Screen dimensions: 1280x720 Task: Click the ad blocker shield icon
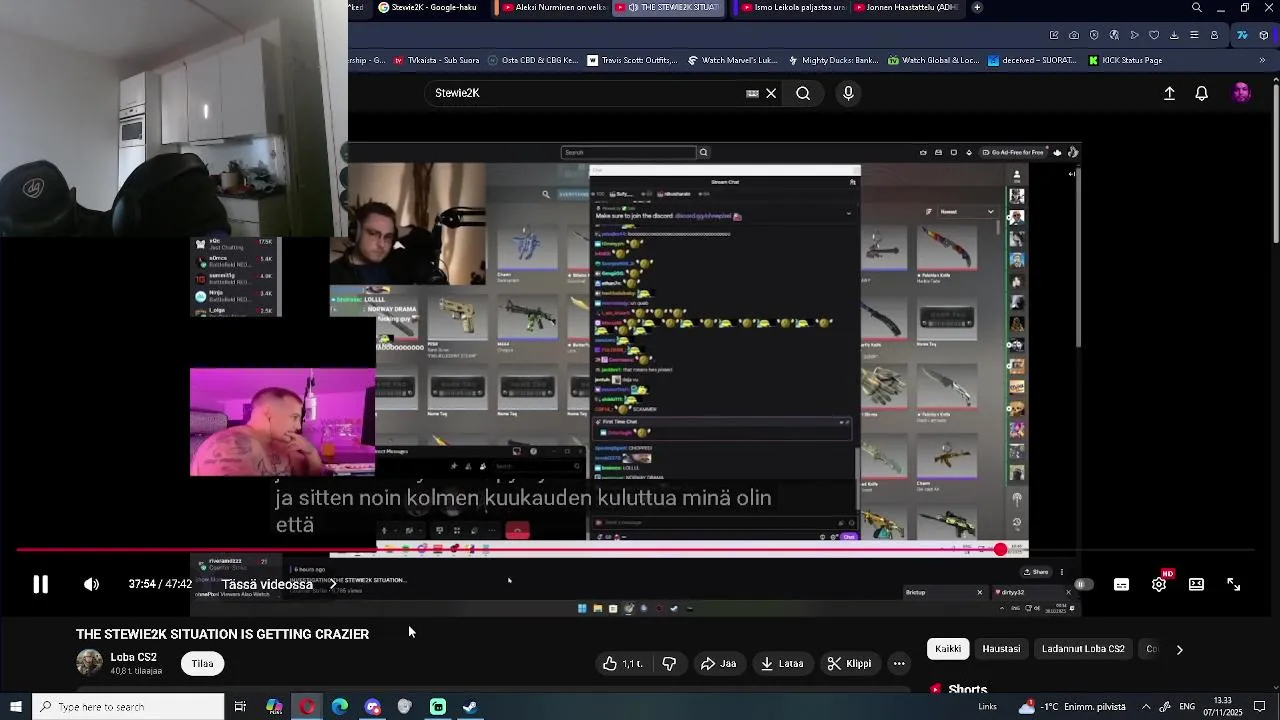(1094, 35)
